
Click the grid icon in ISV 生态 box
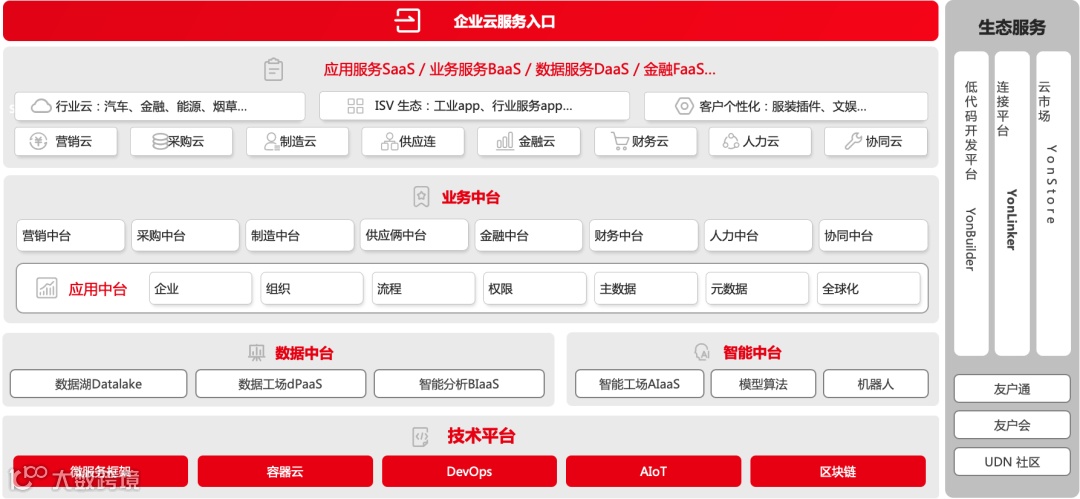coord(355,106)
